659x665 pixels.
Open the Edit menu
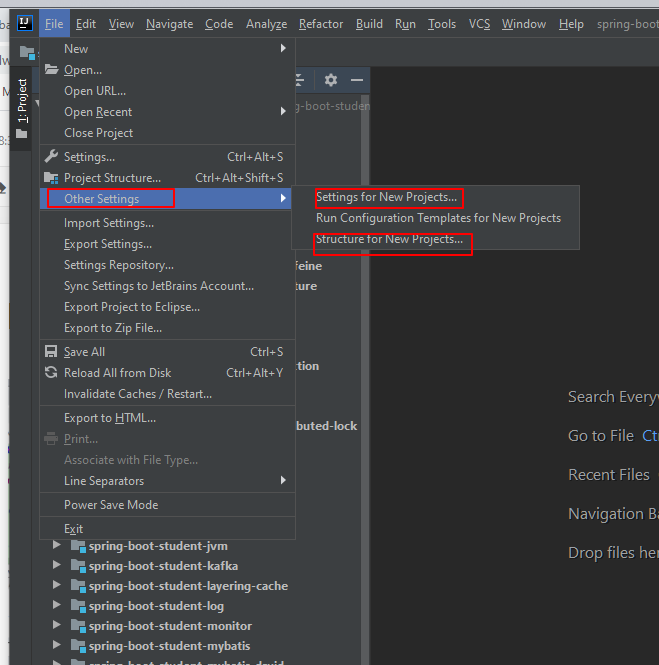[86, 24]
